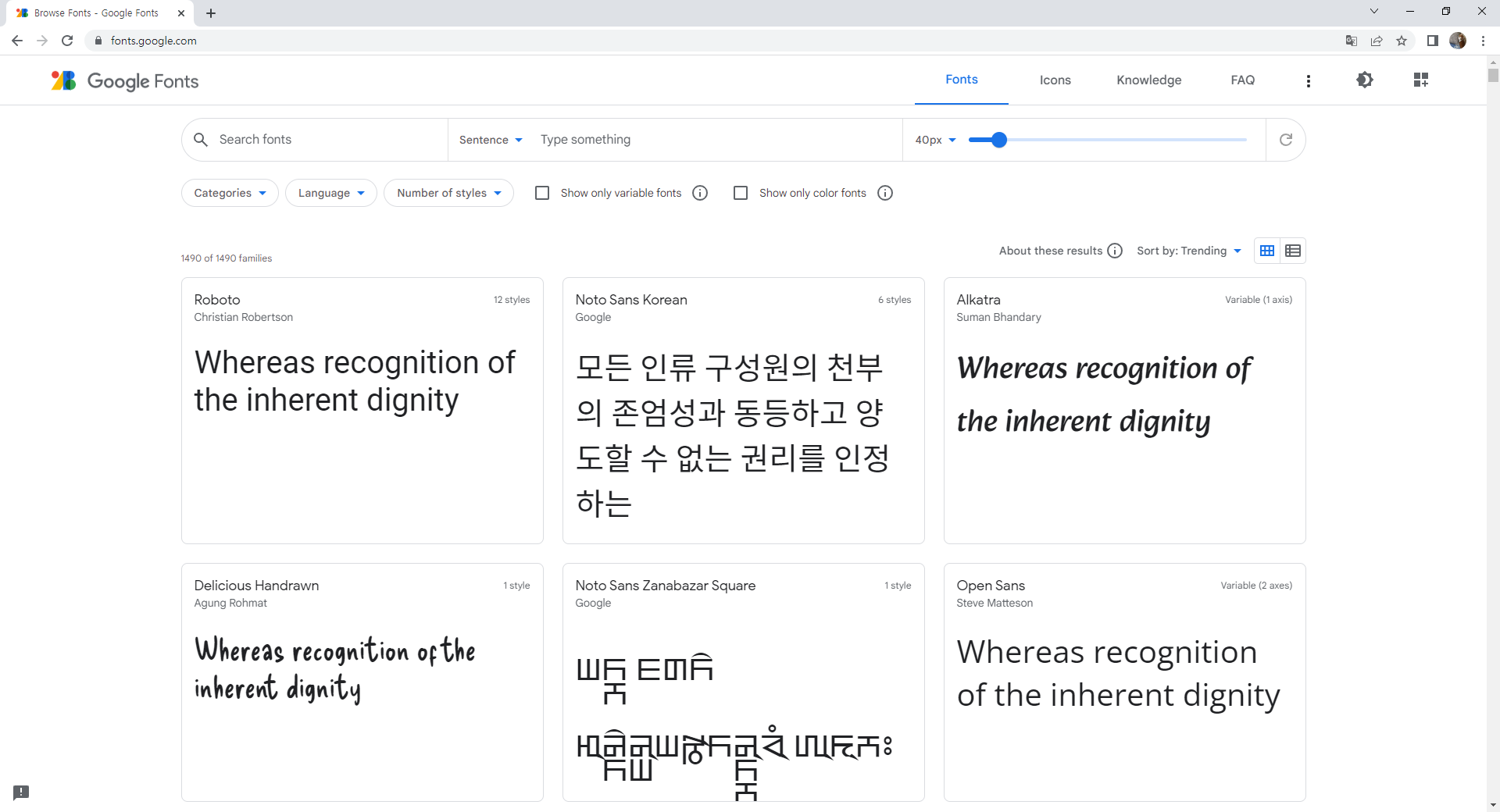Open Chrome three-dot menu
Screen dimensions: 1500x812
(x=1483, y=41)
